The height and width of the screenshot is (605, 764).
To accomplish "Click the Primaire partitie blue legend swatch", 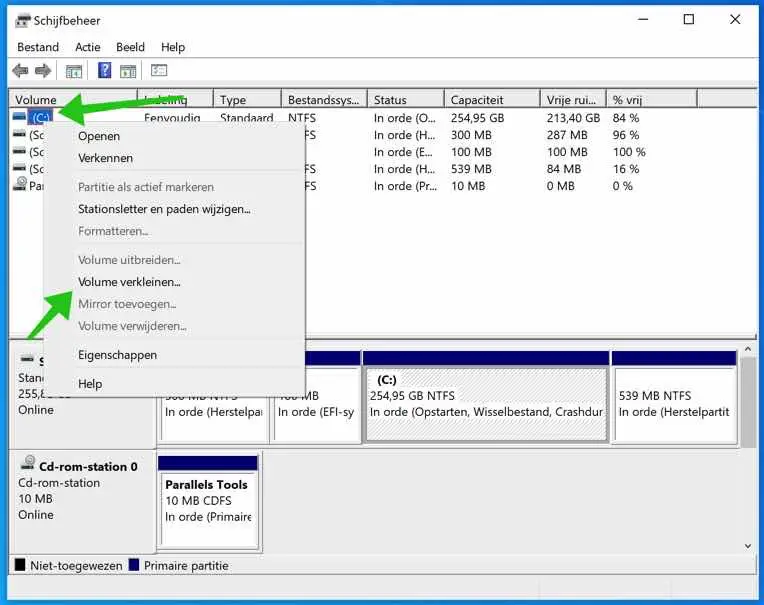I will (134, 565).
